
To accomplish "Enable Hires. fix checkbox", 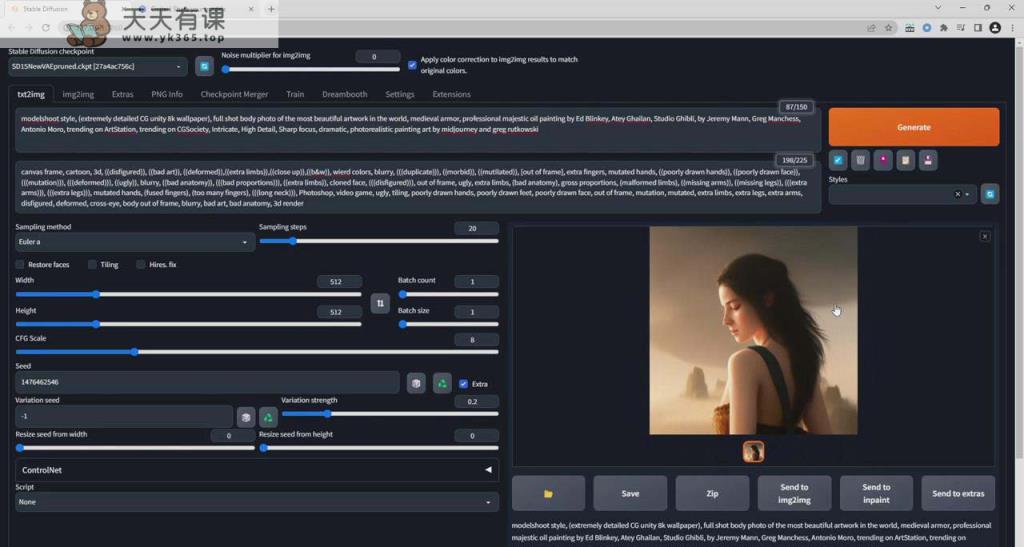I will pyautogui.click(x=140, y=264).
